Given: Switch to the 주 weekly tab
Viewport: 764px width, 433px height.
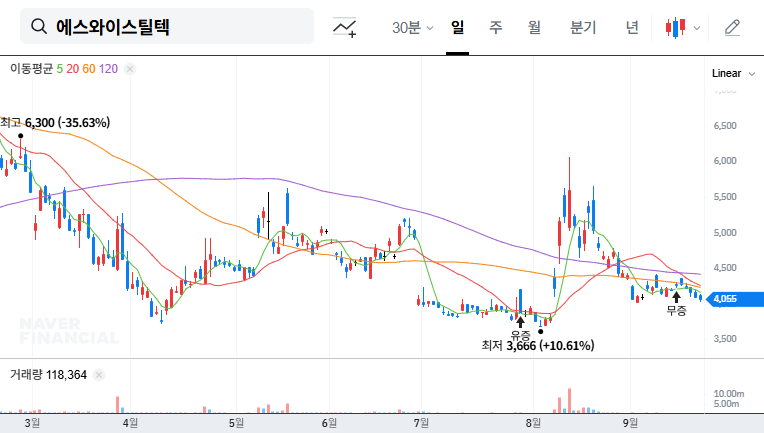Looking at the screenshot, I should pos(496,27).
